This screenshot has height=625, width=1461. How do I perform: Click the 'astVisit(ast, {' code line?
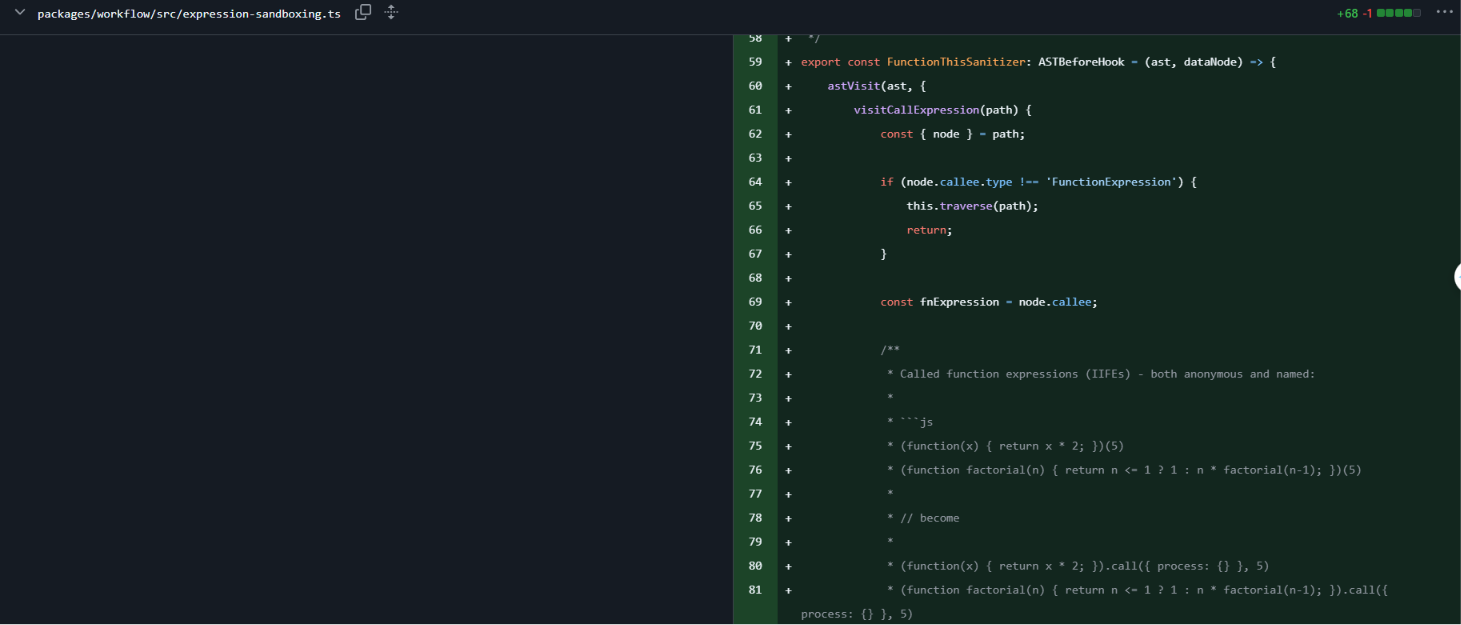coord(876,86)
